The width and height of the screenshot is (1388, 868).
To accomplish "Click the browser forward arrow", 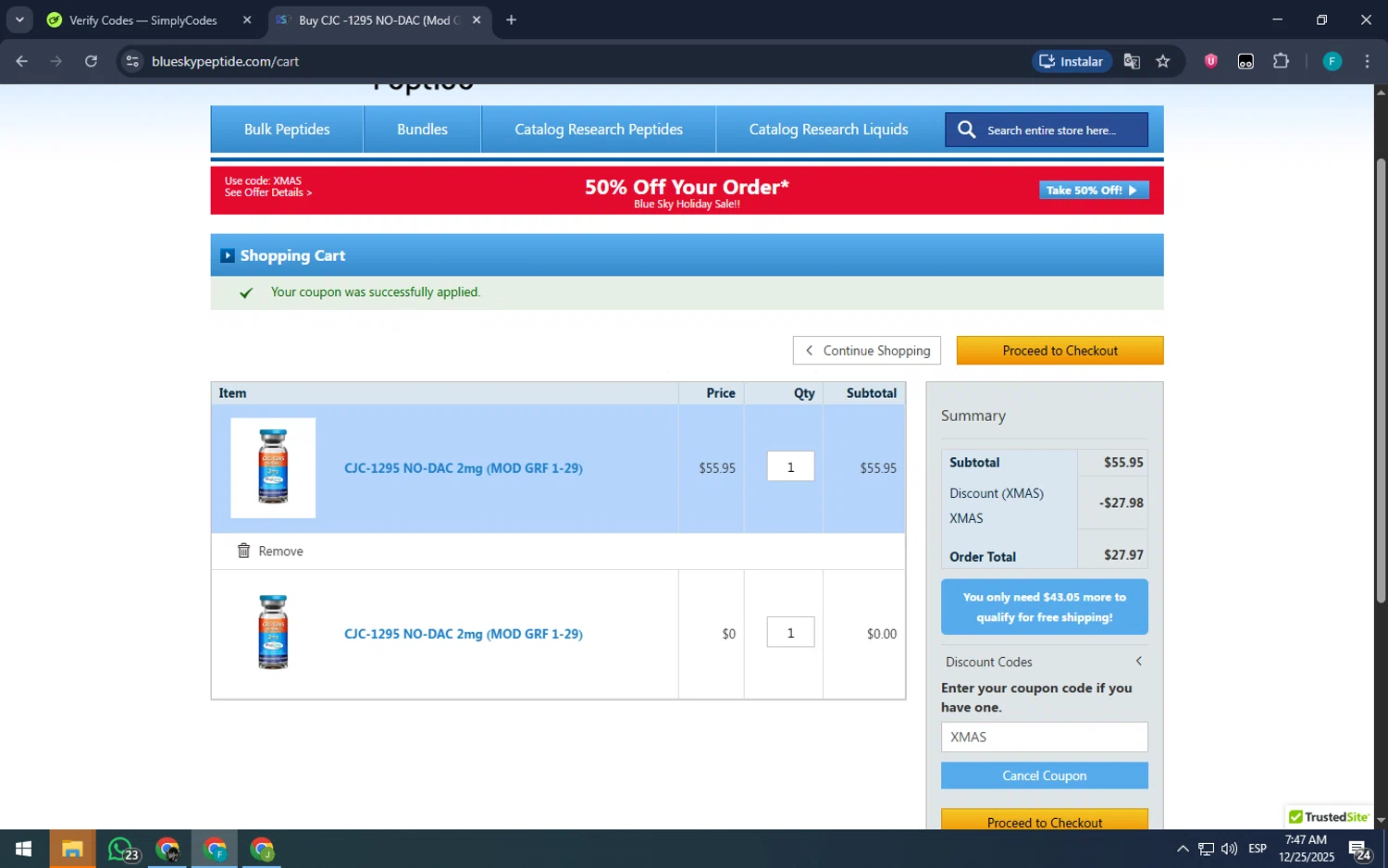I will (56, 61).
